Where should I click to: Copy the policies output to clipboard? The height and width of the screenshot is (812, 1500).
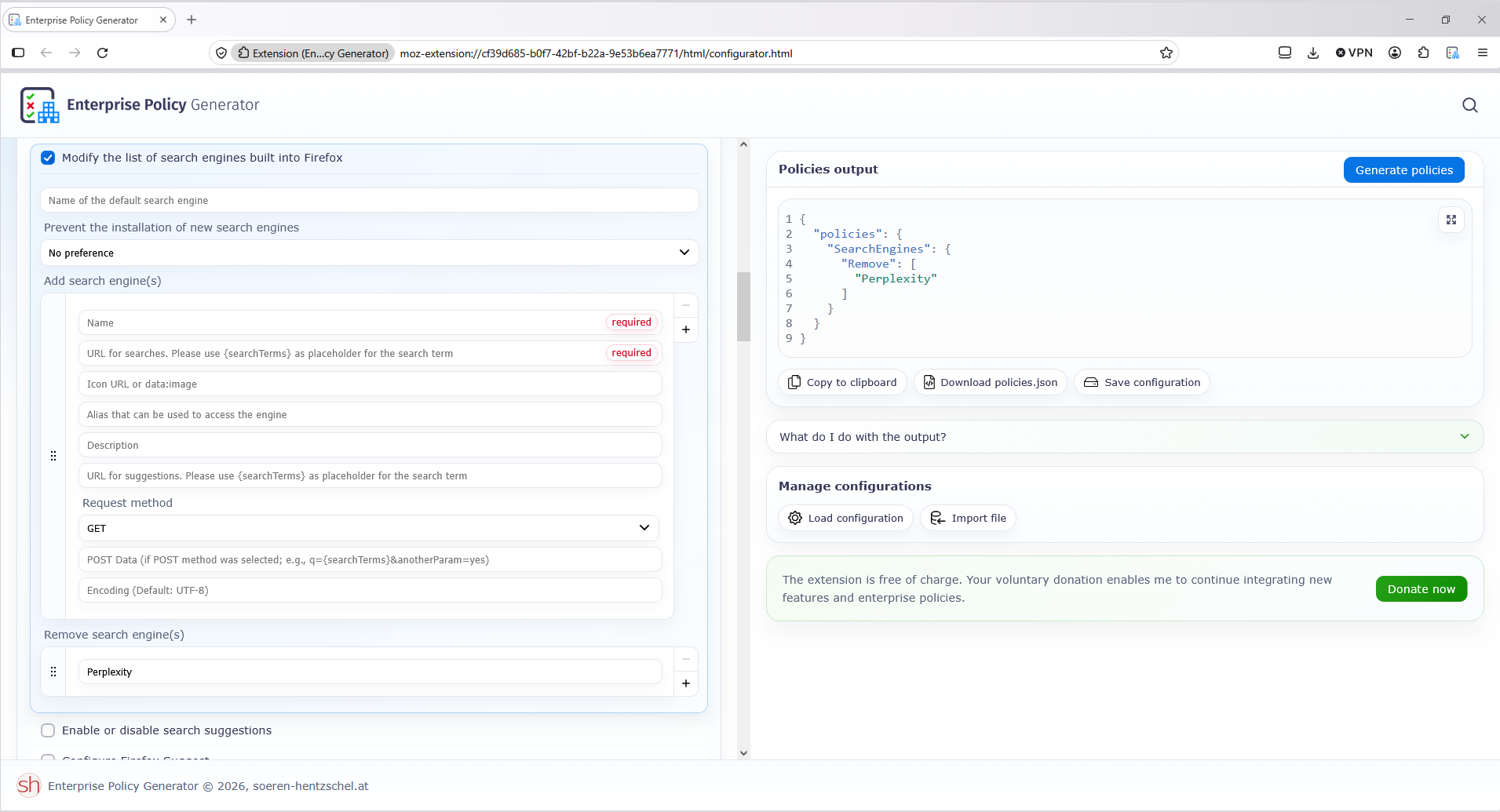click(842, 382)
